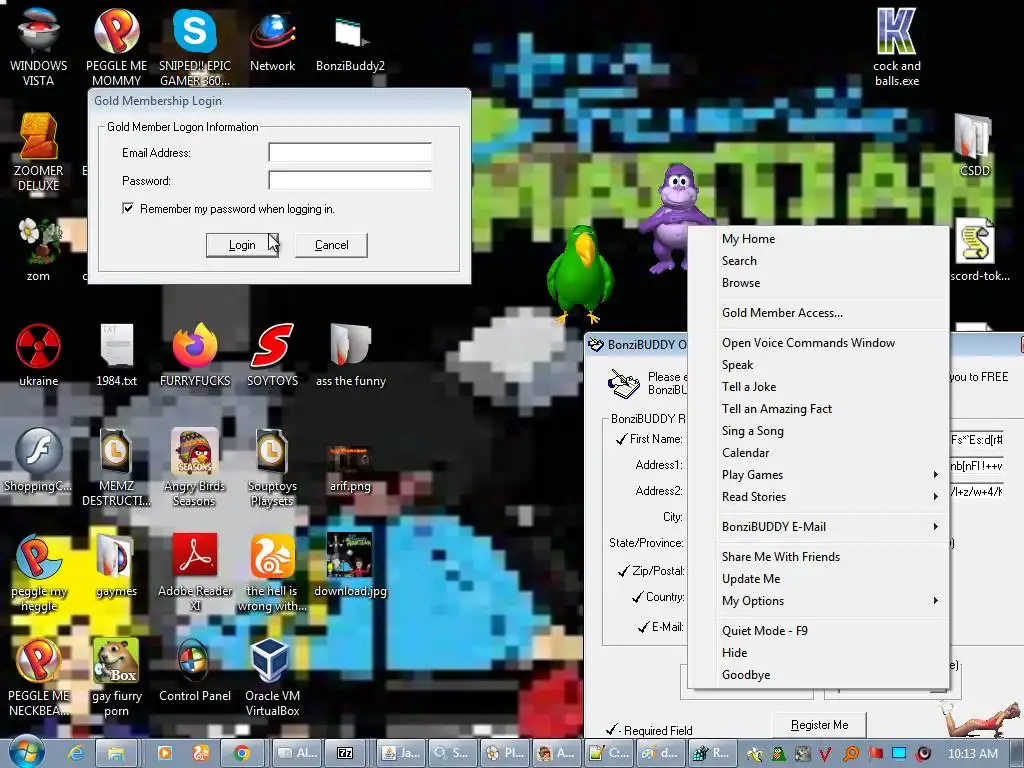The width and height of the screenshot is (1024, 768).
Task: Toggle Remember my password checkbox
Action: [x=128, y=208]
